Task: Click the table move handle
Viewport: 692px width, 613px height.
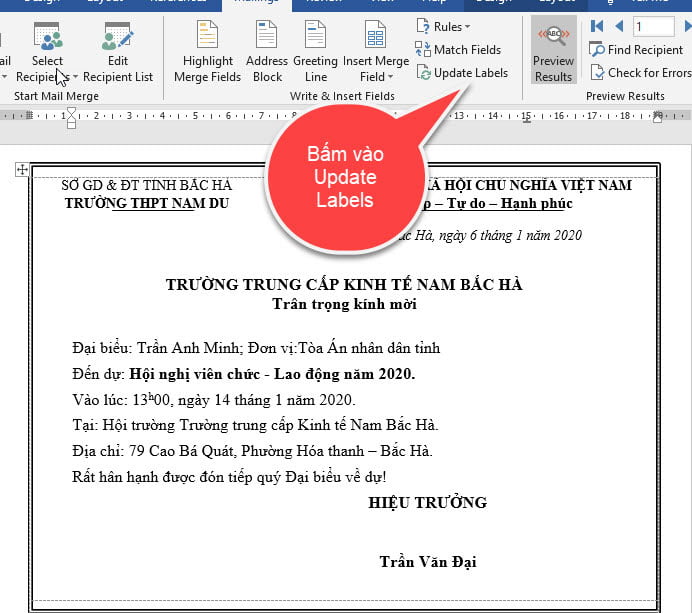Action: 22,169
